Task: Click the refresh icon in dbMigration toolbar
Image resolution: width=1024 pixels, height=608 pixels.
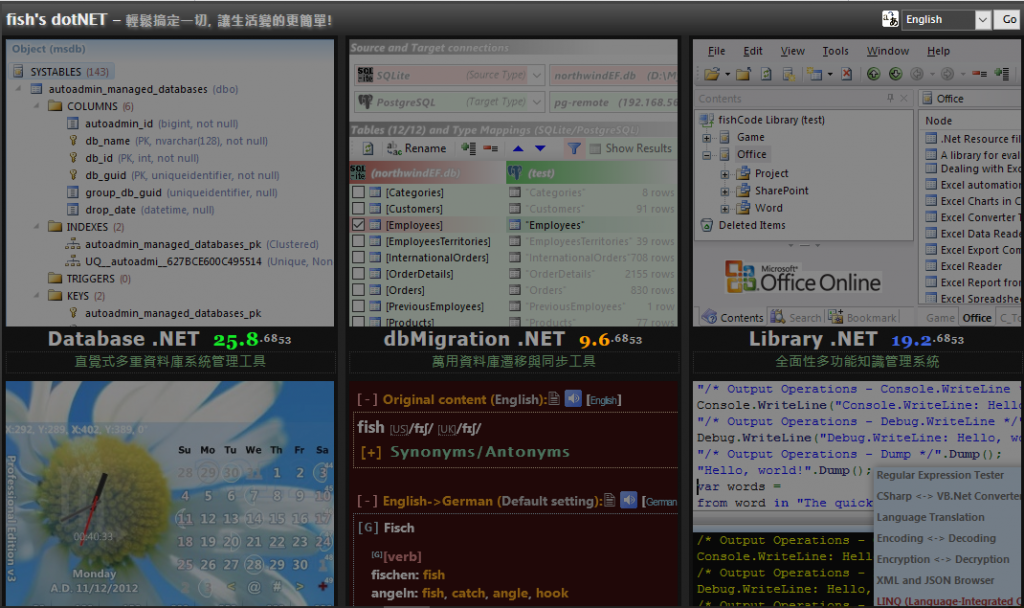Action: 368,149
